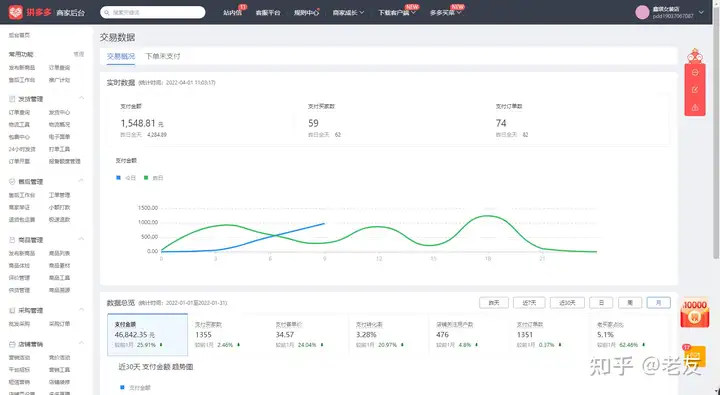Click the 商品管理 section icon

12,240
